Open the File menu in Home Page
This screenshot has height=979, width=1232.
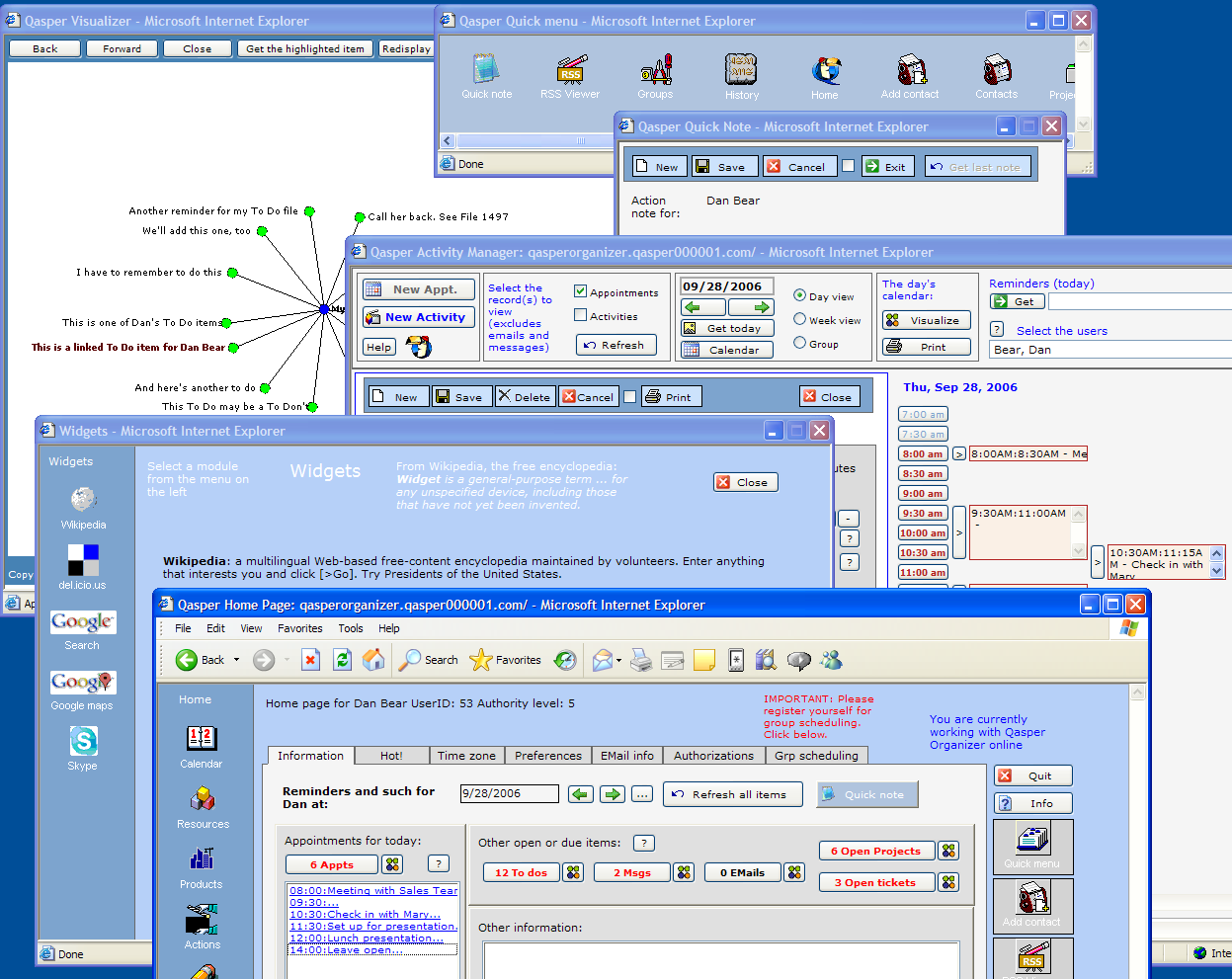183,628
